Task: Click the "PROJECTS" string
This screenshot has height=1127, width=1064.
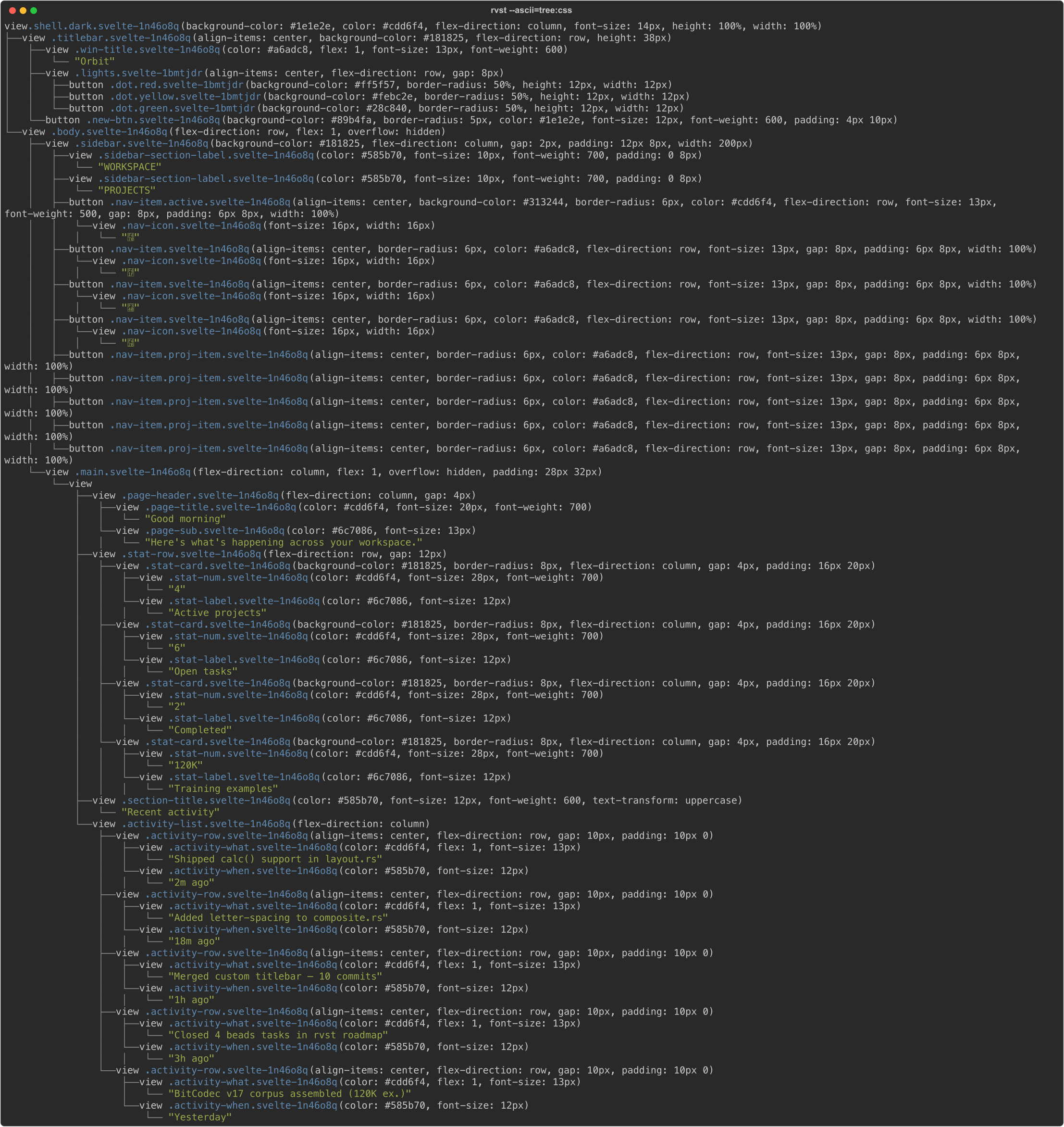Action: click(x=127, y=191)
